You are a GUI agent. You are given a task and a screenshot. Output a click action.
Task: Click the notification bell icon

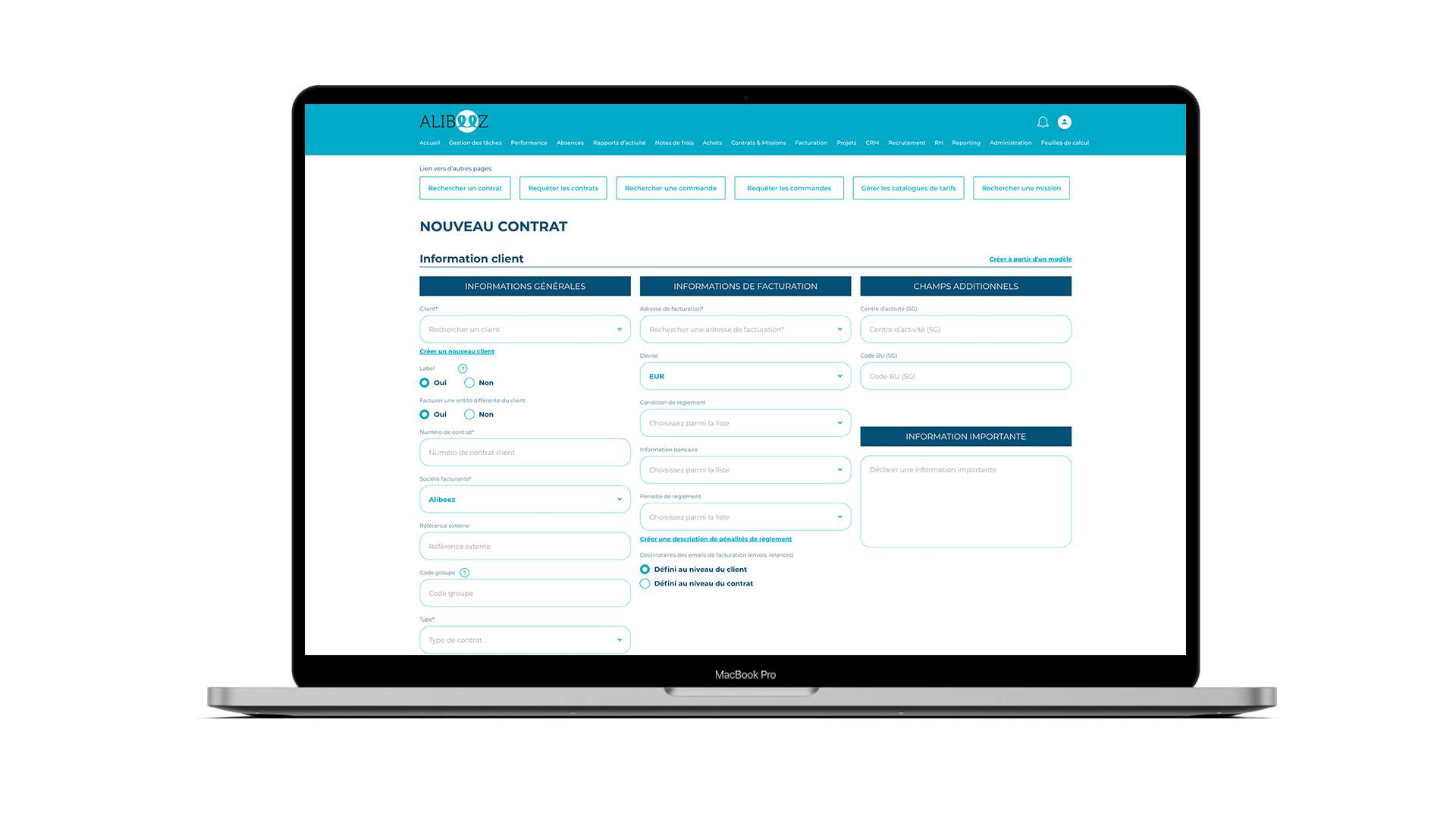pyautogui.click(x=1043, y=122)
